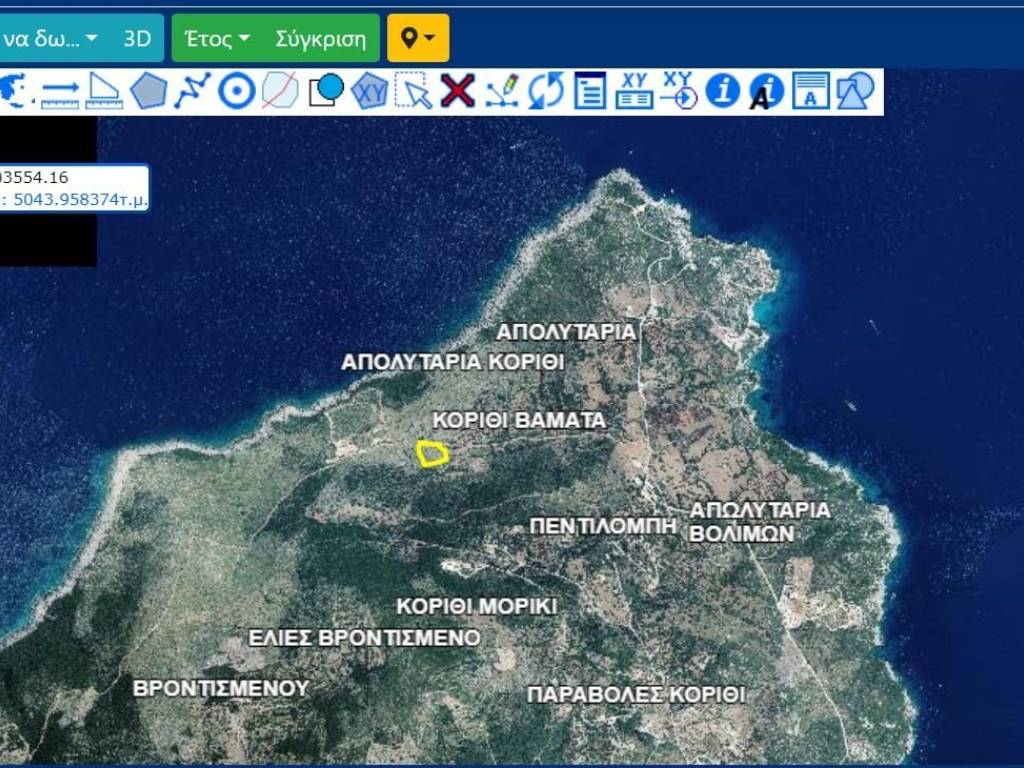Select the split polygon tool

coord(280,91)
